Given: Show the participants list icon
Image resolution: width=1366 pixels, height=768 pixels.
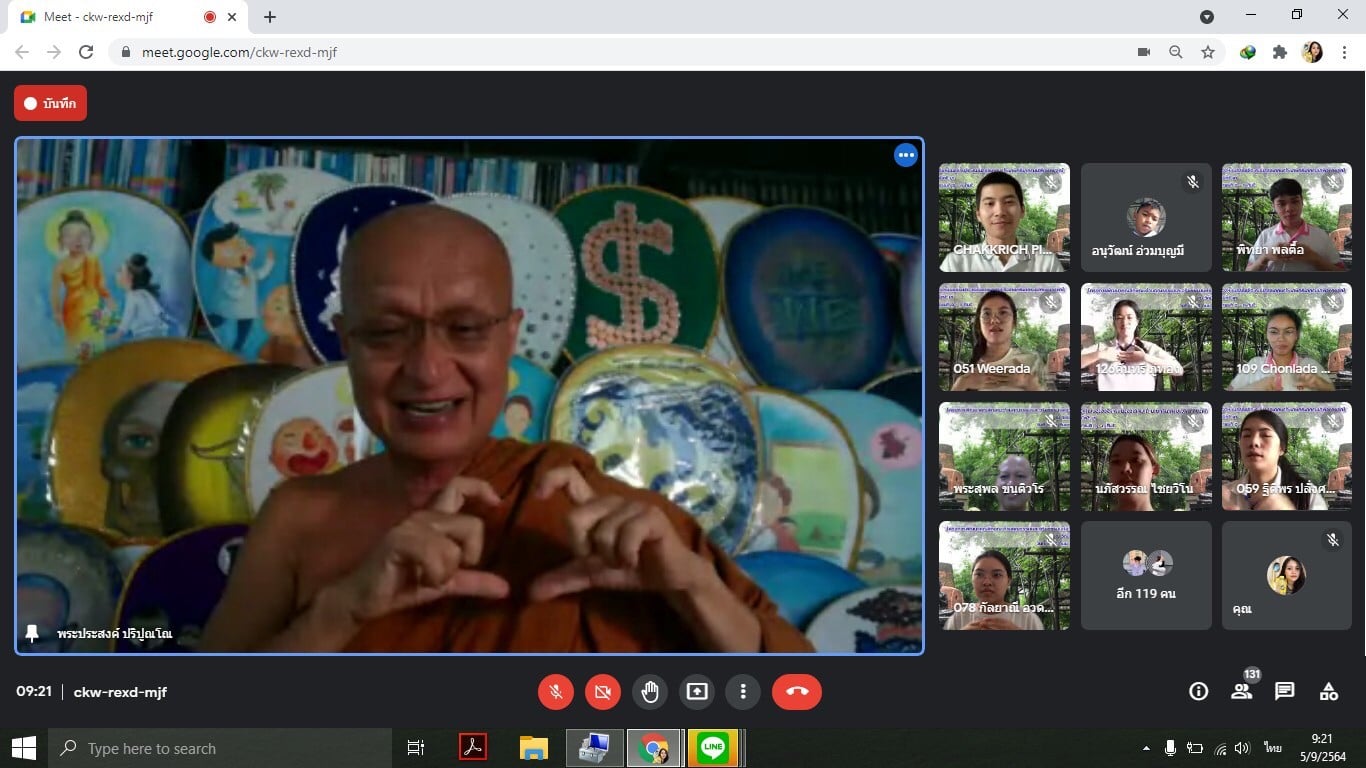Looking at the screenshot, I should (1241, 691).
